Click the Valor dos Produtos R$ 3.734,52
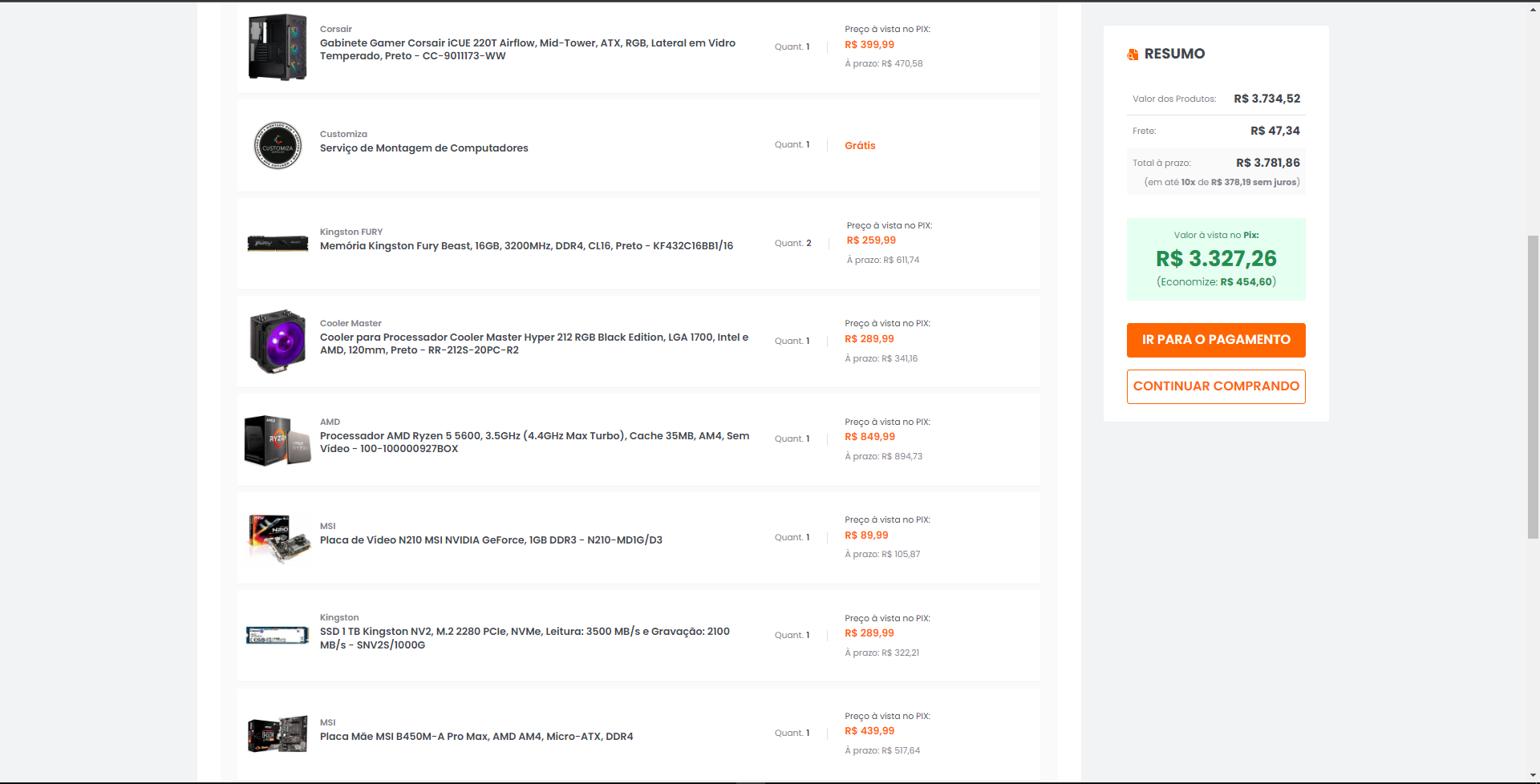Screen dimensions: 1540x784 point(1267,99)
